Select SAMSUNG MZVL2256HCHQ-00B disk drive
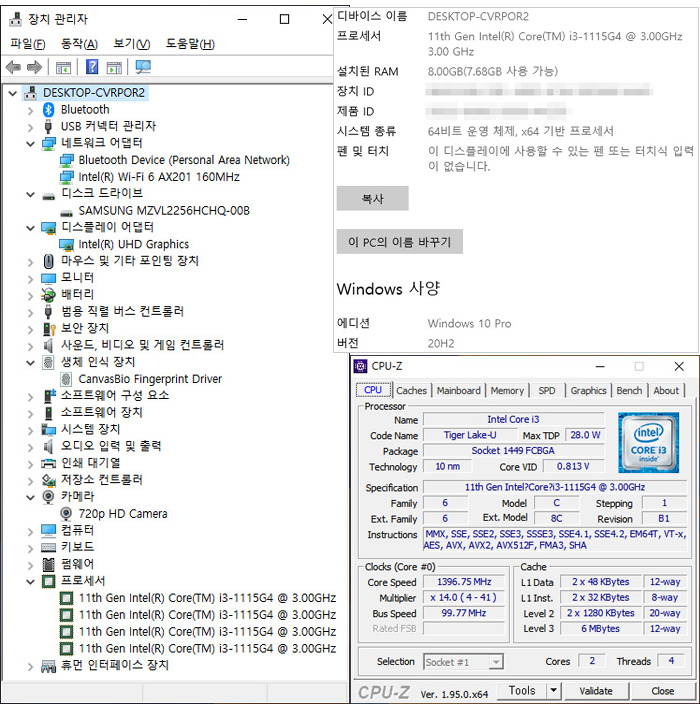 point(164,211)
